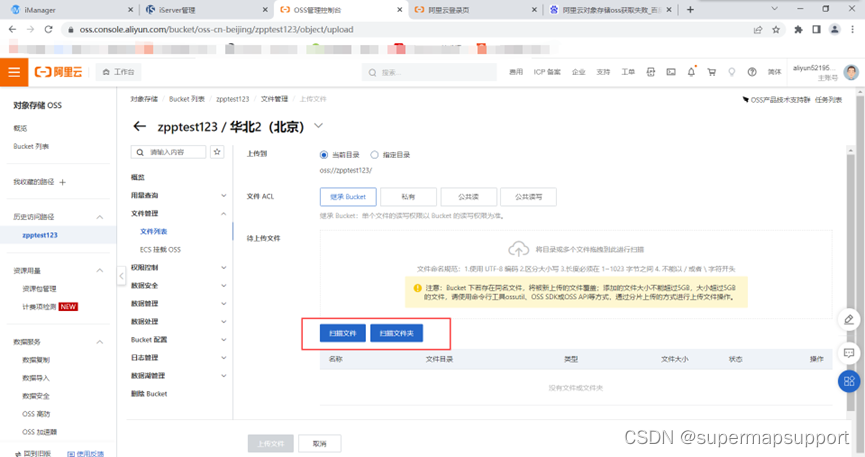865x457 pixels.
Task: Click the cloud upload drop area icon
Action: tap(519, 249)
